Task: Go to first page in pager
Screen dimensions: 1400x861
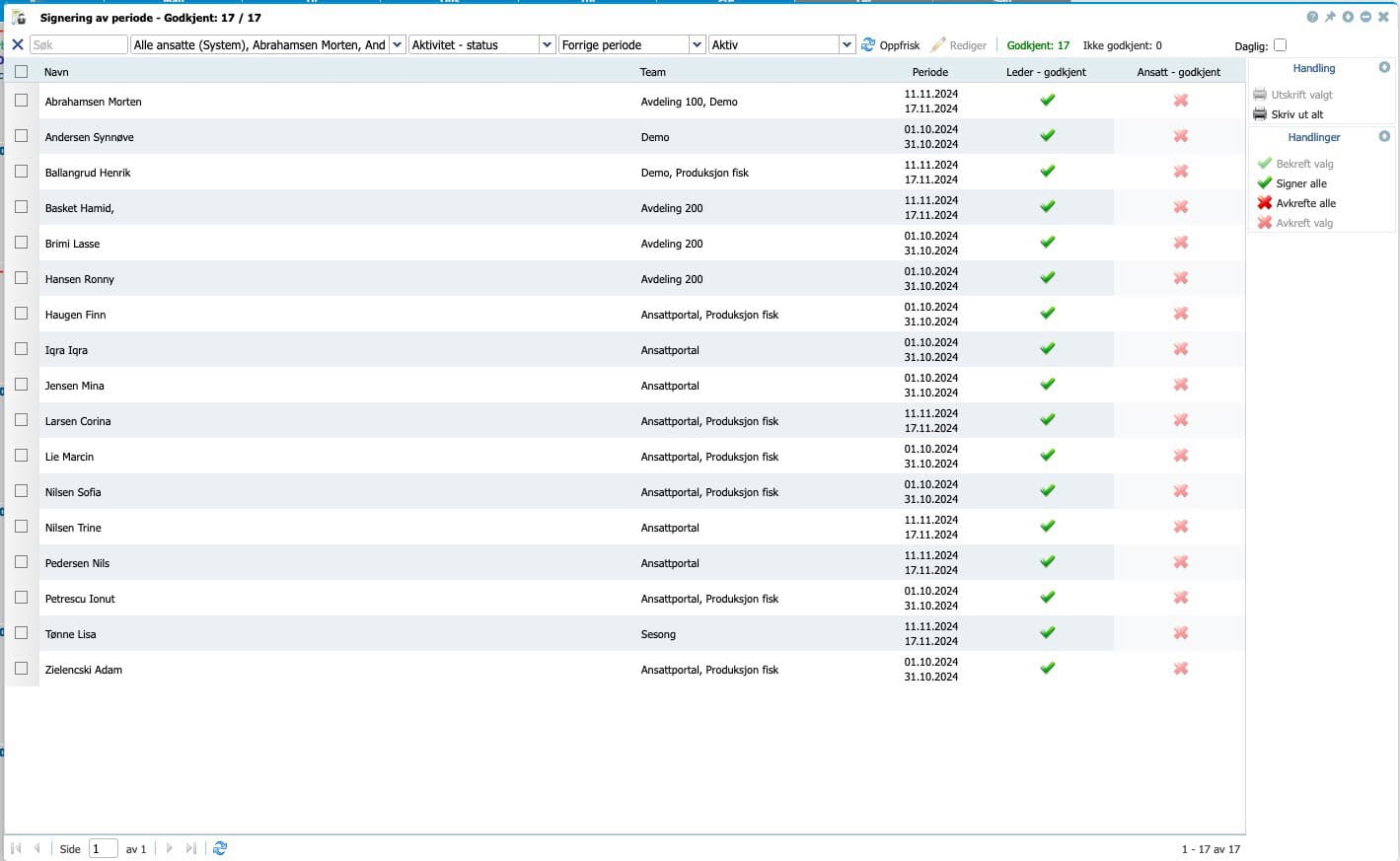Action: [x=16, y=848]
